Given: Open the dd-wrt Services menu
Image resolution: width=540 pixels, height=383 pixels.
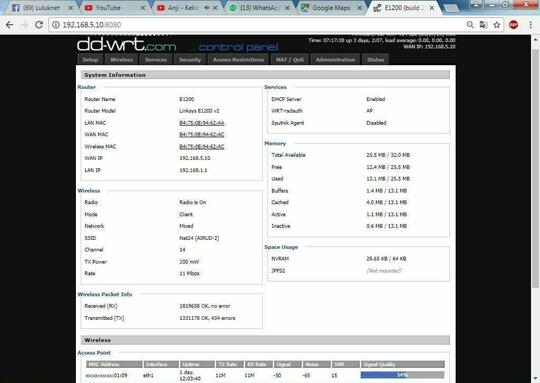Looking at the screenshot, I should coord(156,60).
